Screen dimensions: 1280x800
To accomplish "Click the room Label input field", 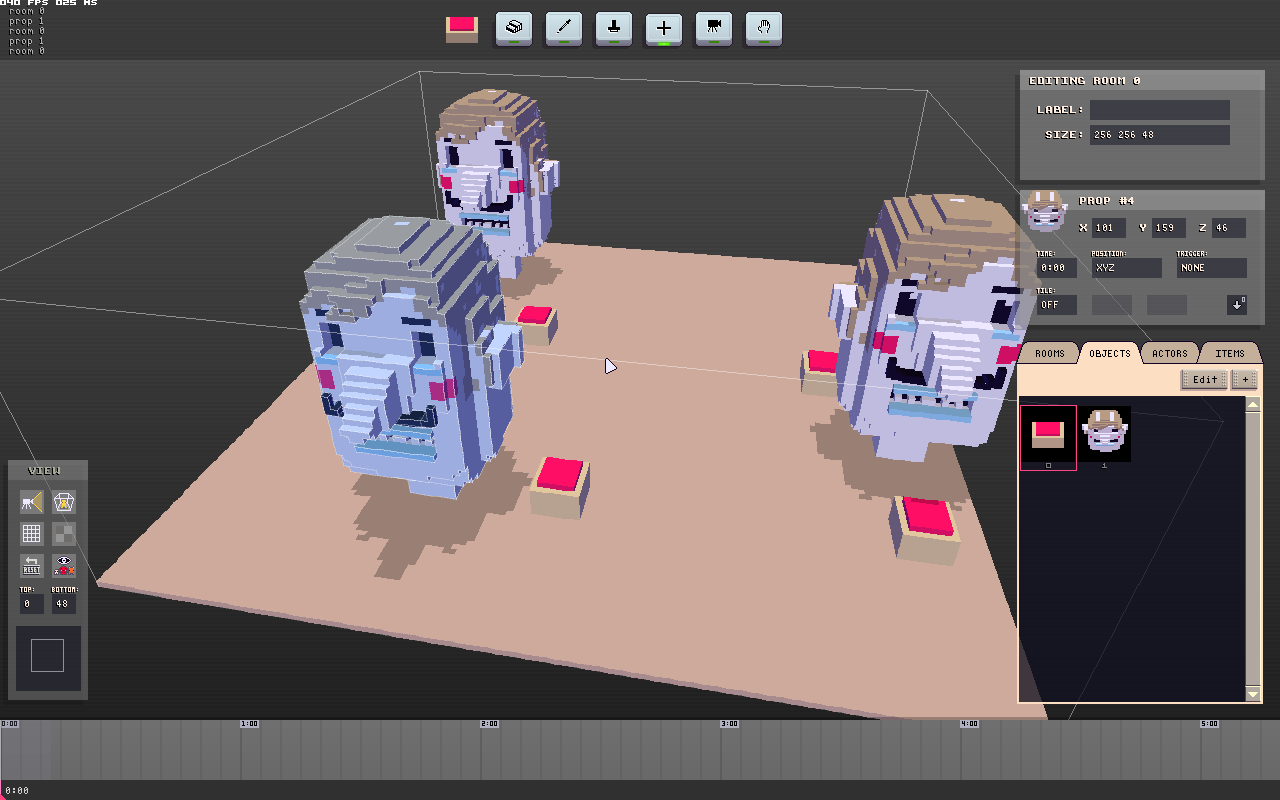I will coord(1160,110).
